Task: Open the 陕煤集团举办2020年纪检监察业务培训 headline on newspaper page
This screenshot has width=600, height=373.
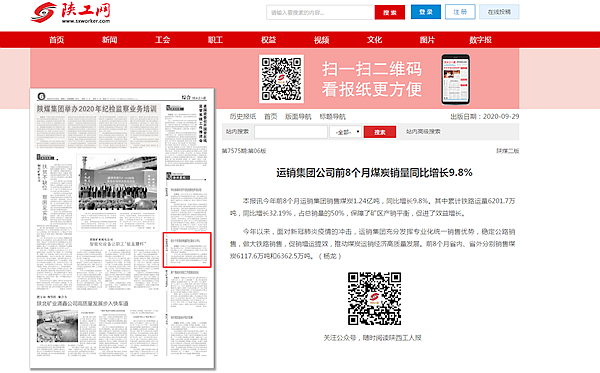Action: coord(97,109)
